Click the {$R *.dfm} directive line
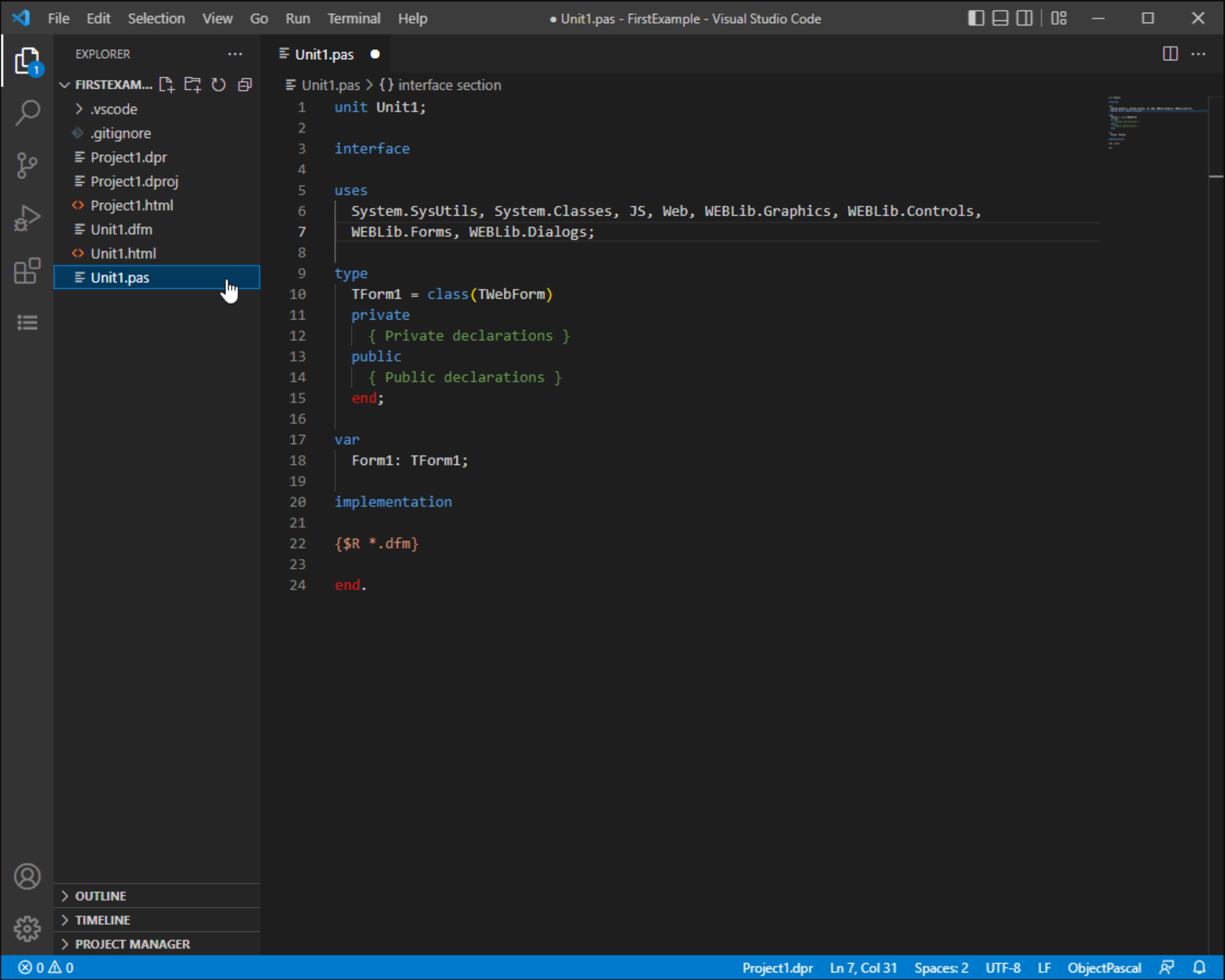 click(376, 543)
